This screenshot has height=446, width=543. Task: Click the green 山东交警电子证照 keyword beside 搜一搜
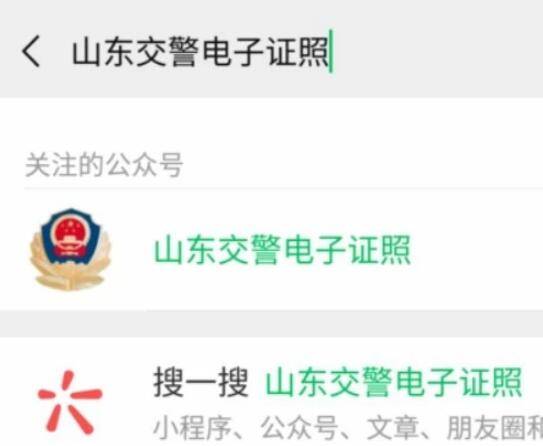(394, 382)
